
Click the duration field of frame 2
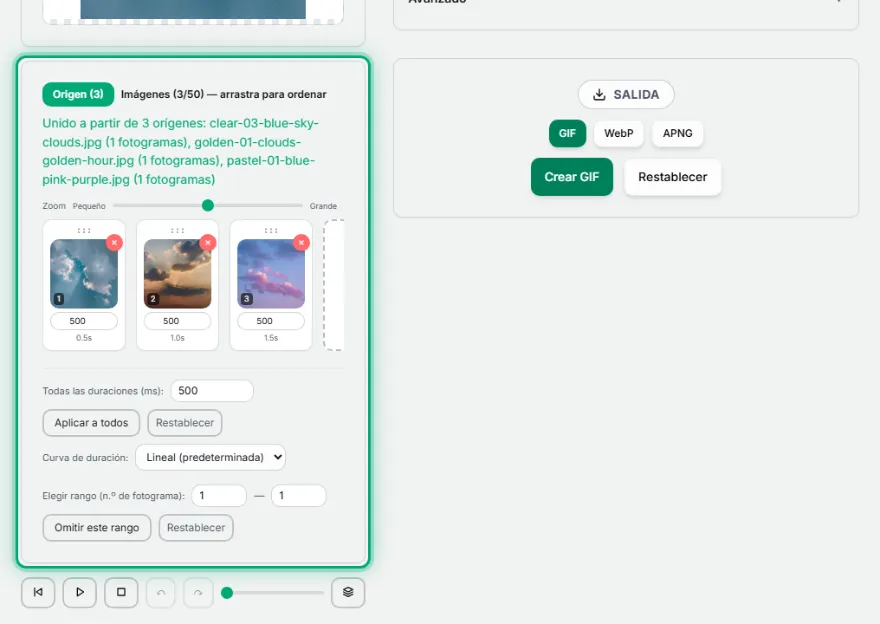177,321
